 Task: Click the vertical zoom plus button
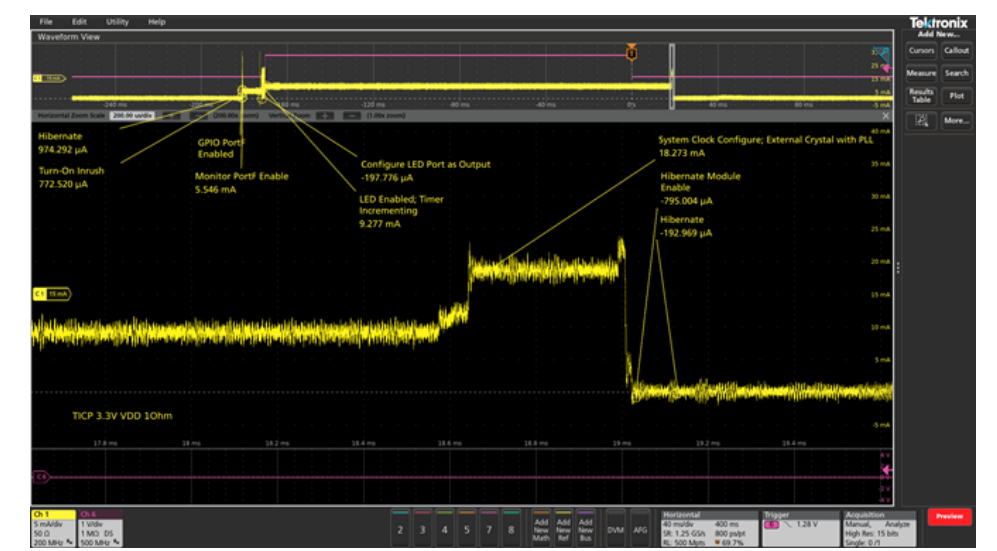click(x=325, y=116)
